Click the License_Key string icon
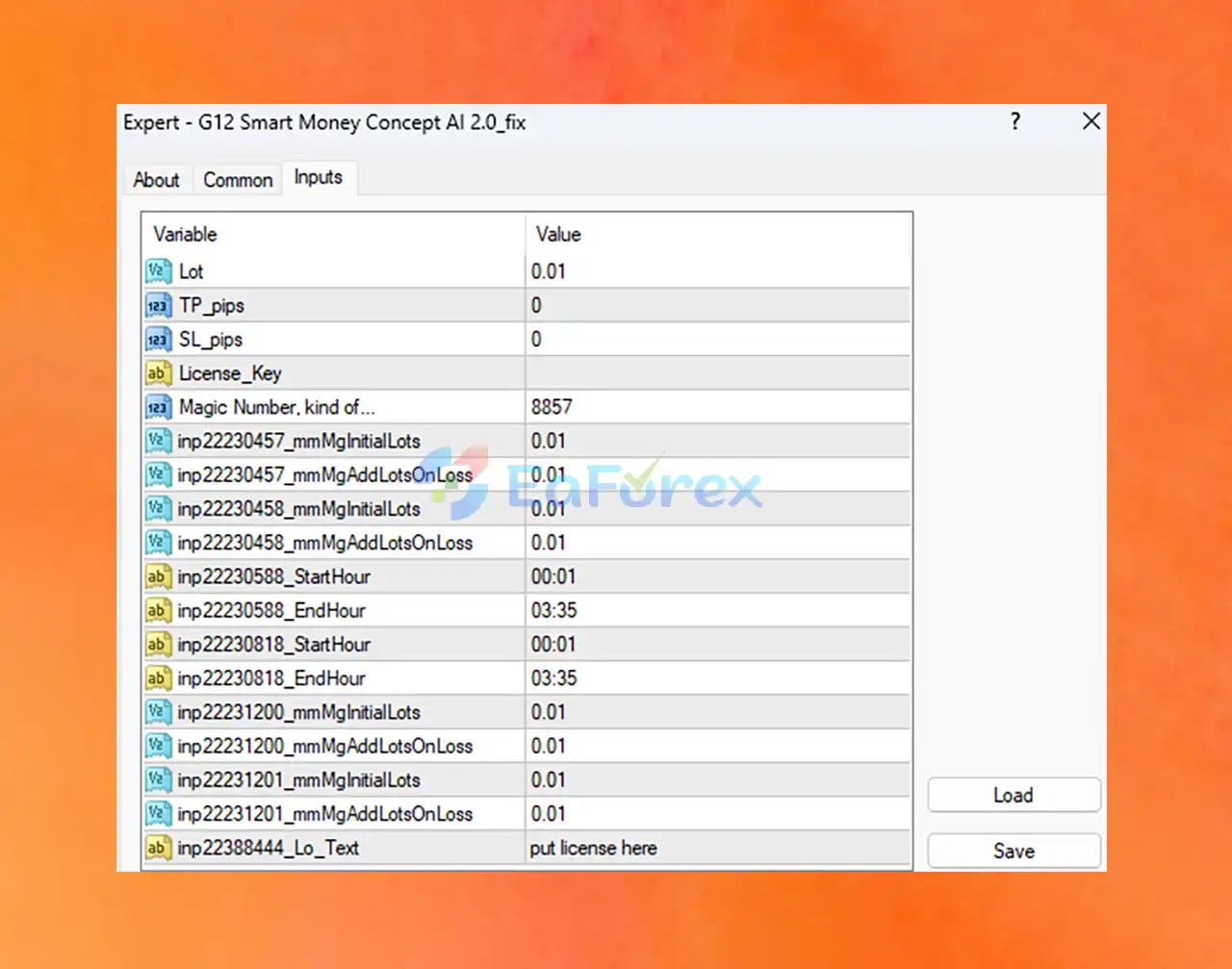The width and height of the screenshot is (1232, 969). pos(158,373)
